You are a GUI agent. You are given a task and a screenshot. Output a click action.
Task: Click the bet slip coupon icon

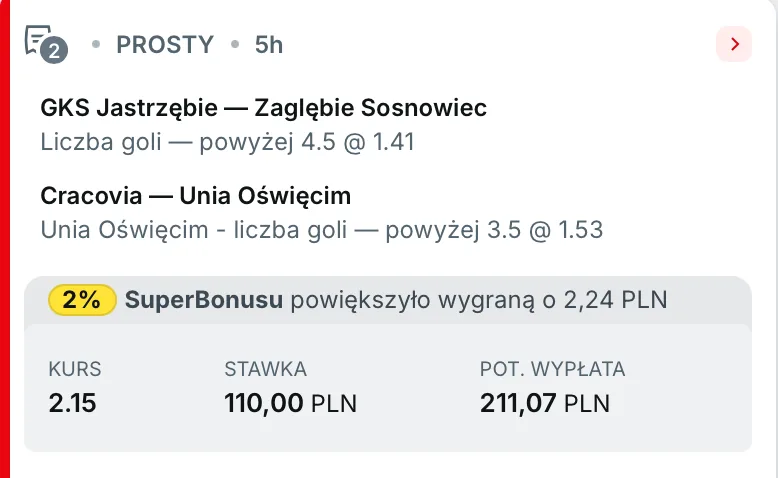39,40
